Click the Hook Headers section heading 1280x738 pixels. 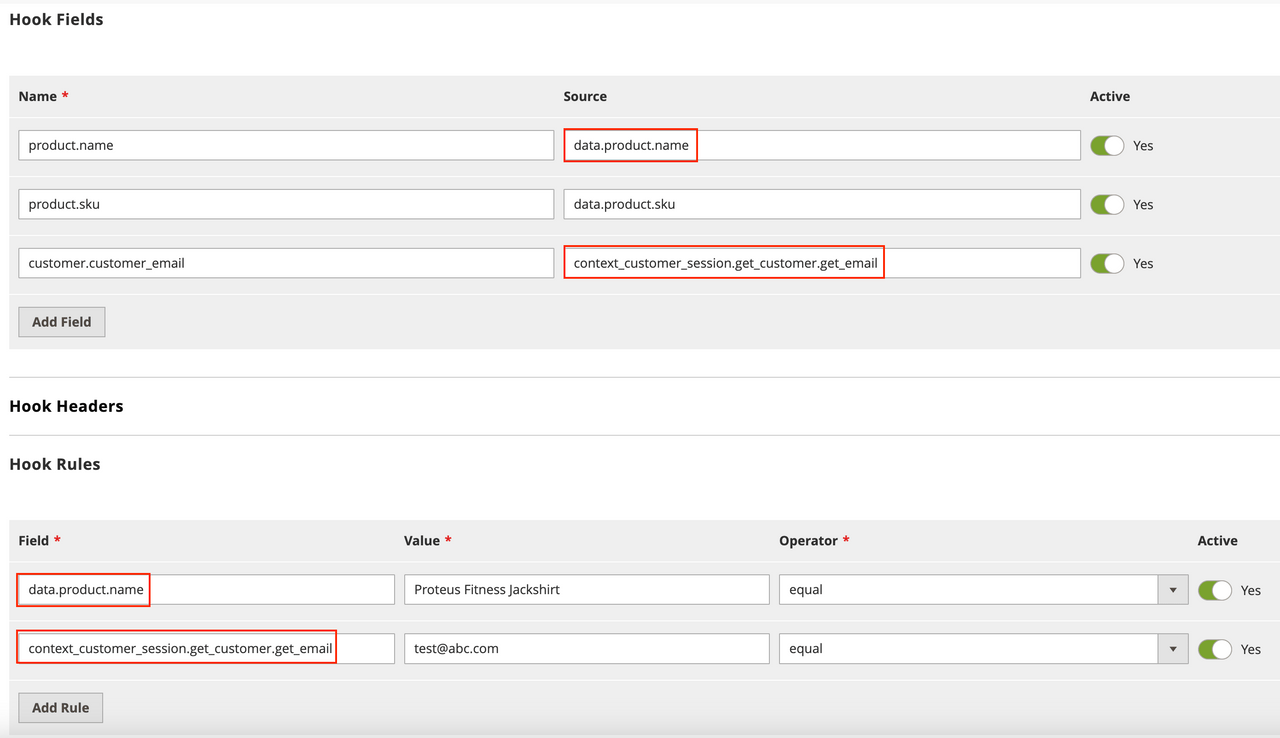point(66,406)
